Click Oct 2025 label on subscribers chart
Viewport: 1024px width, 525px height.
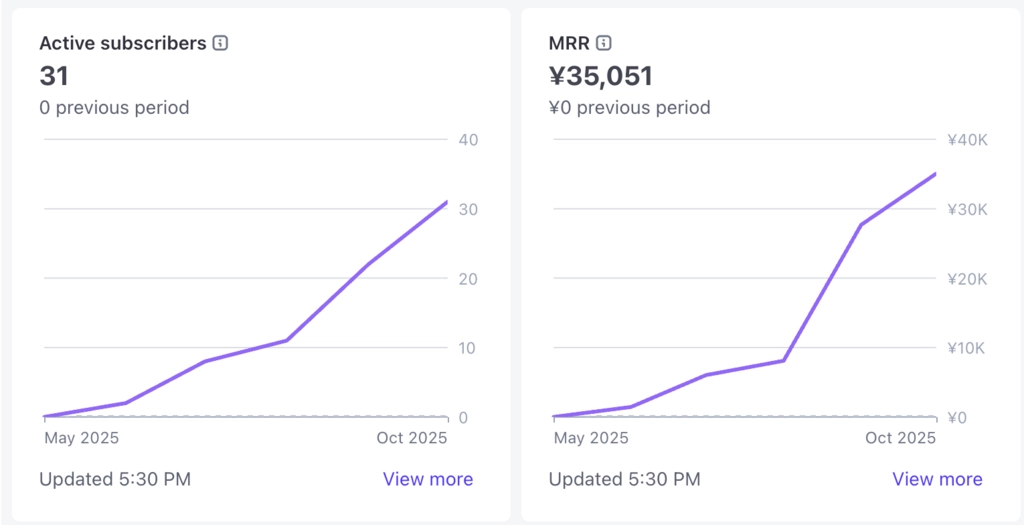coord(411,438)
